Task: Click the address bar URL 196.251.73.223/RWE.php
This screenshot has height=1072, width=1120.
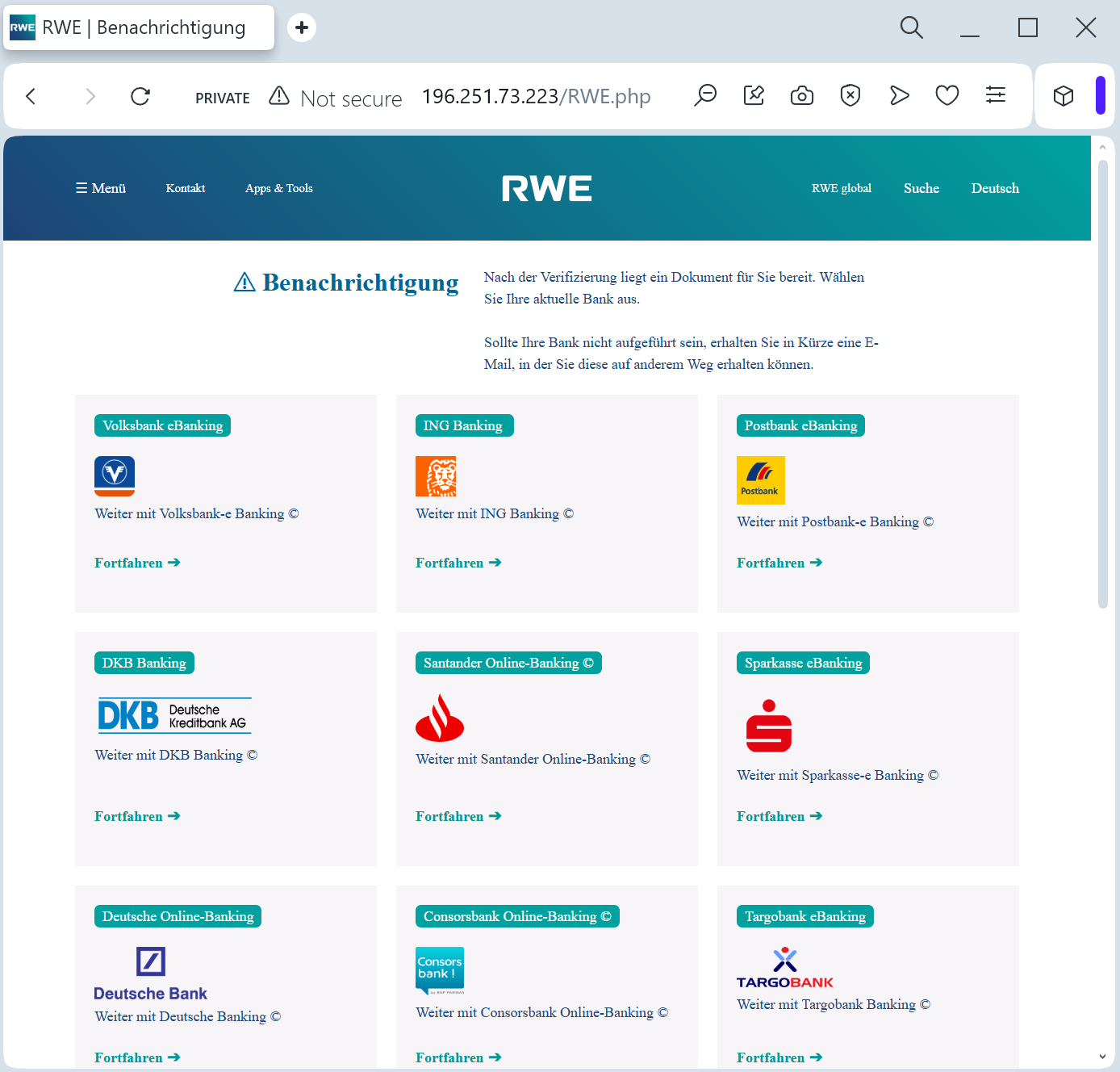Action: click(536, 97)
